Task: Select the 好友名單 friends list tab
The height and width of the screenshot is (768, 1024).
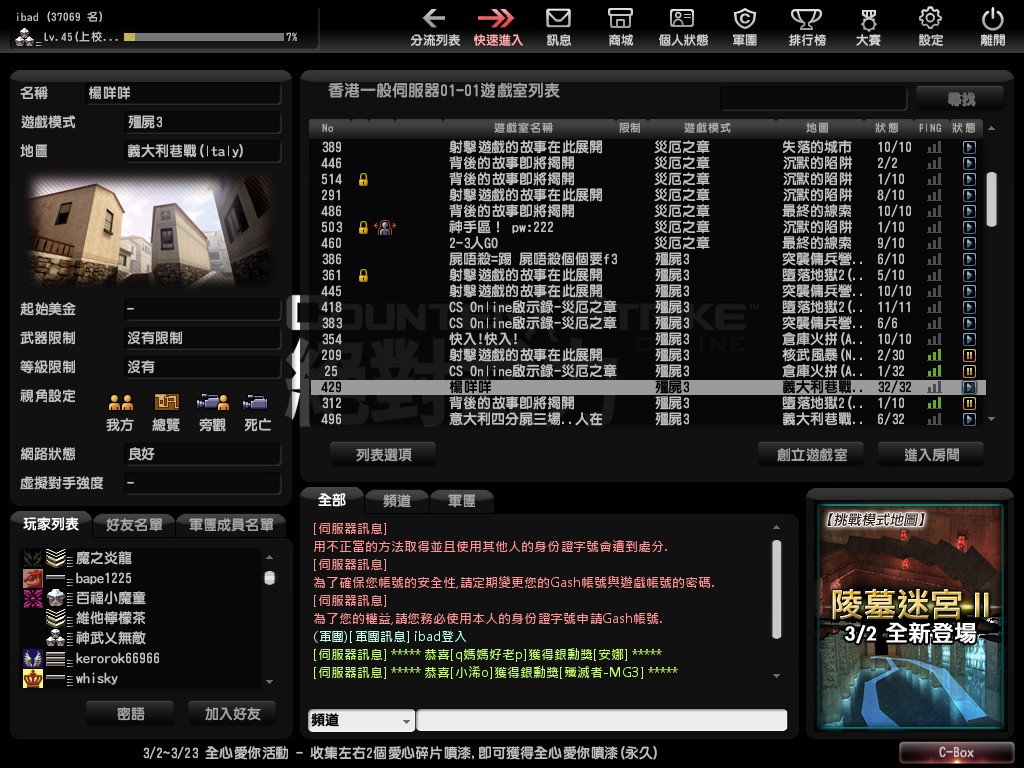Action: point(134,525)
